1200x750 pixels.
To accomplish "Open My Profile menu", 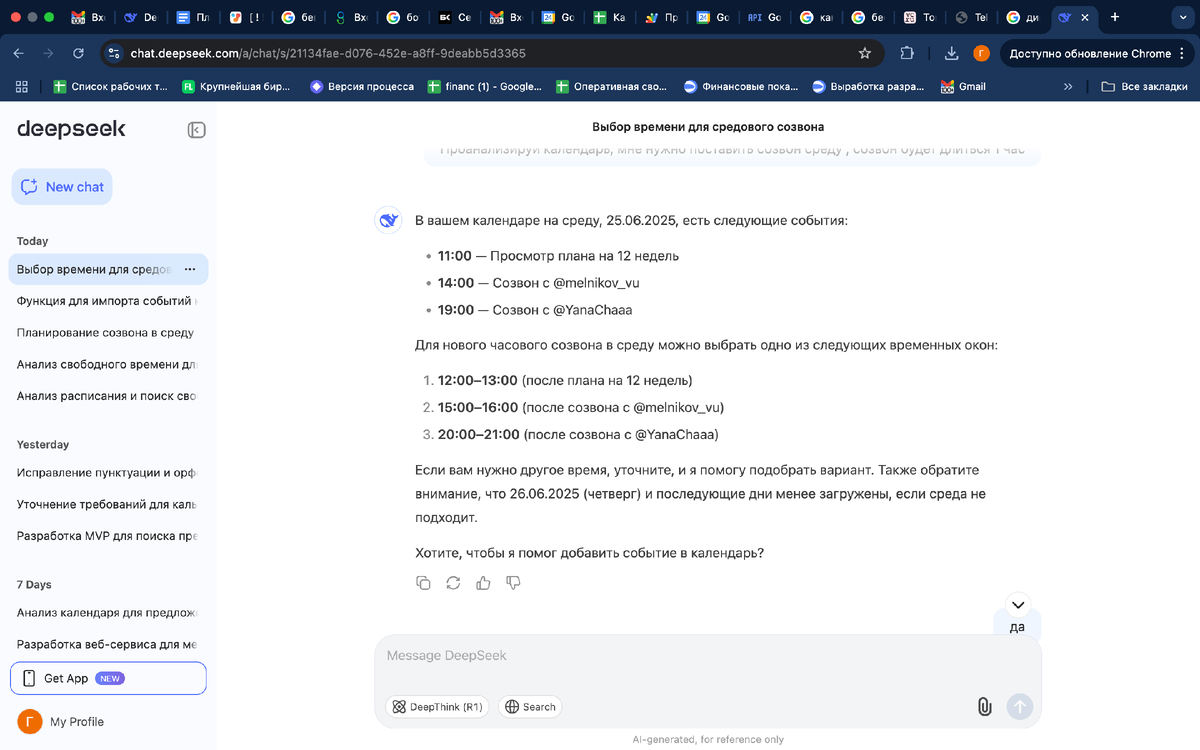I will tap(61, 722).
